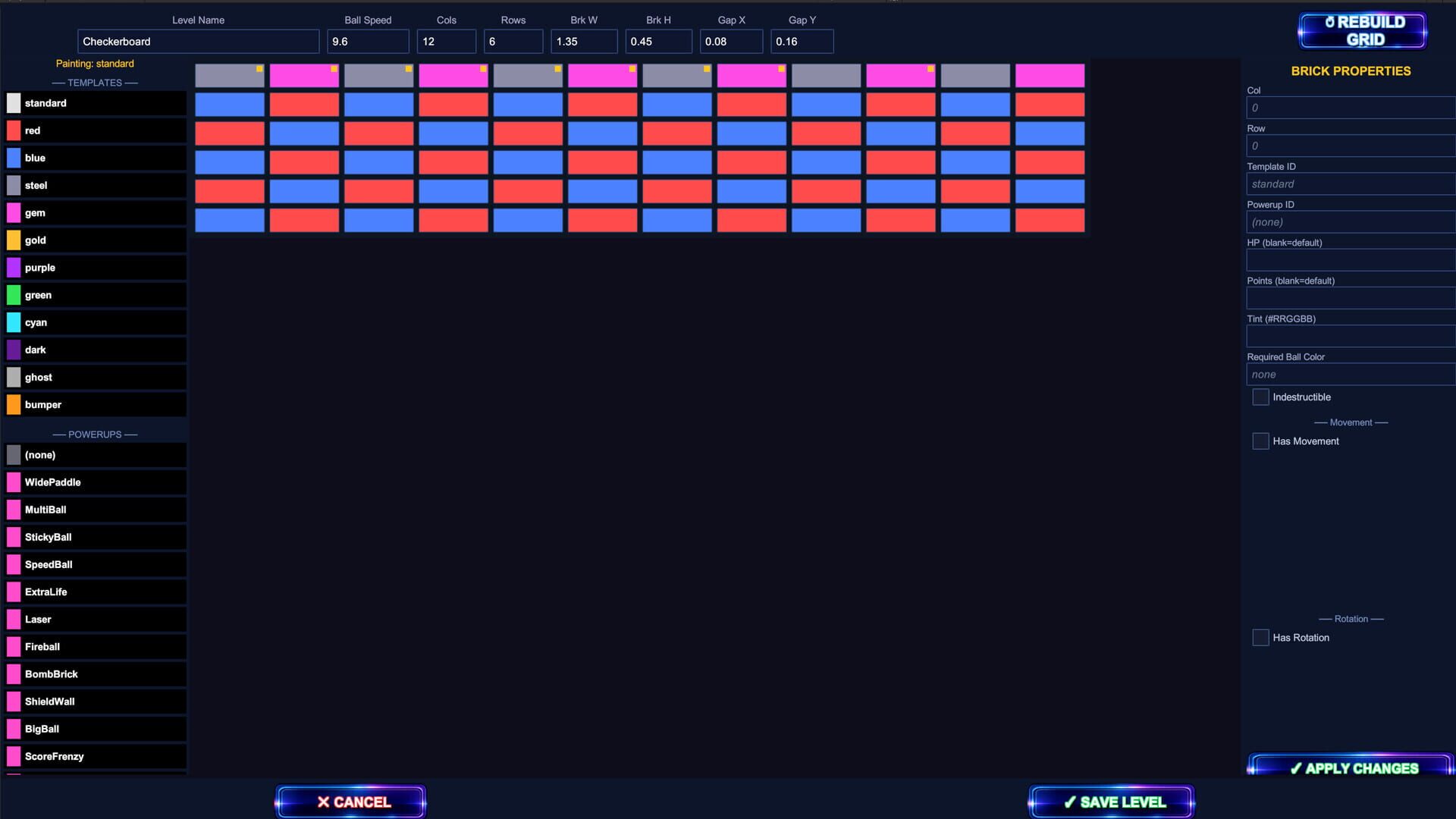
Task: Click the Save Level button
Action: point(1111,801)
